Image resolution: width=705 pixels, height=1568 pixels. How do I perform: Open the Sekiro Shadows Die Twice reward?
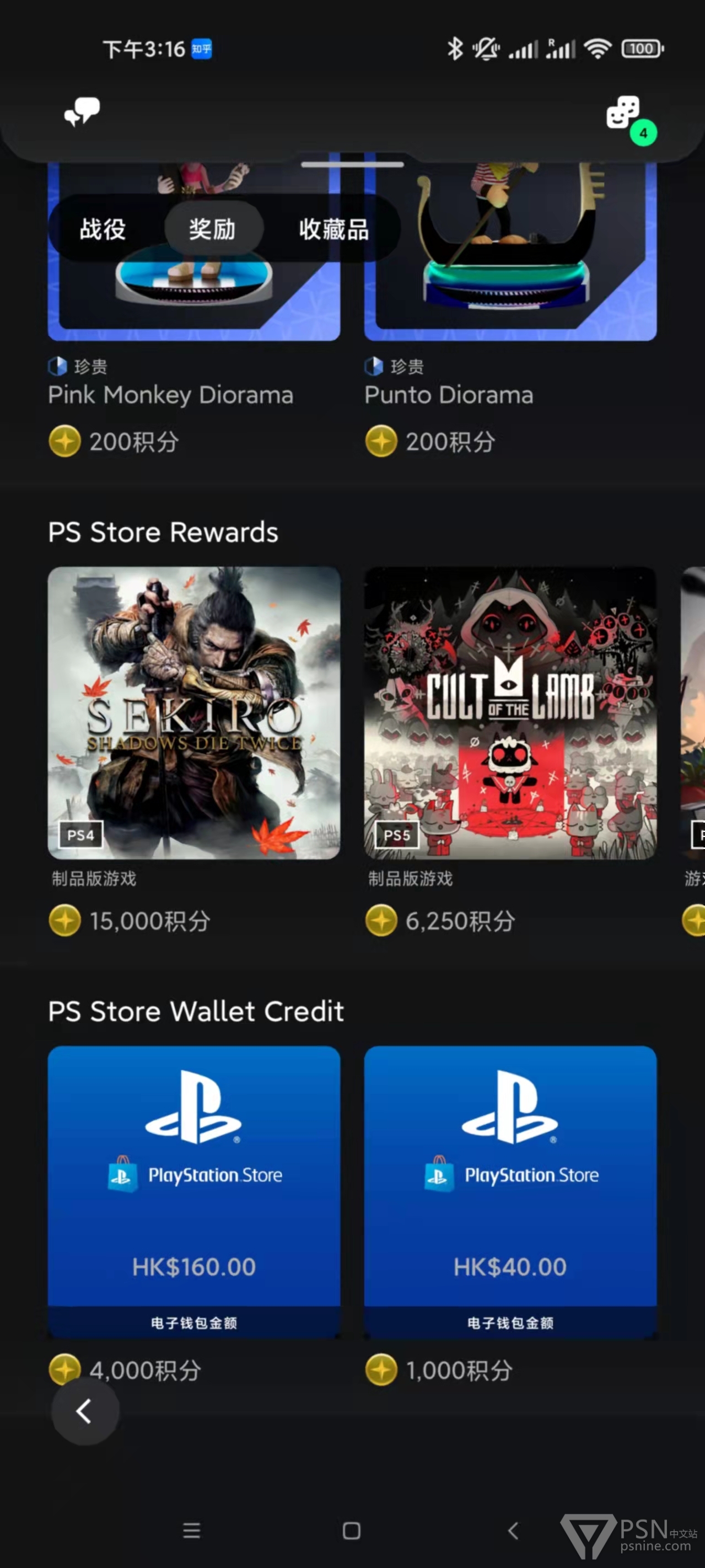point(193,713)
